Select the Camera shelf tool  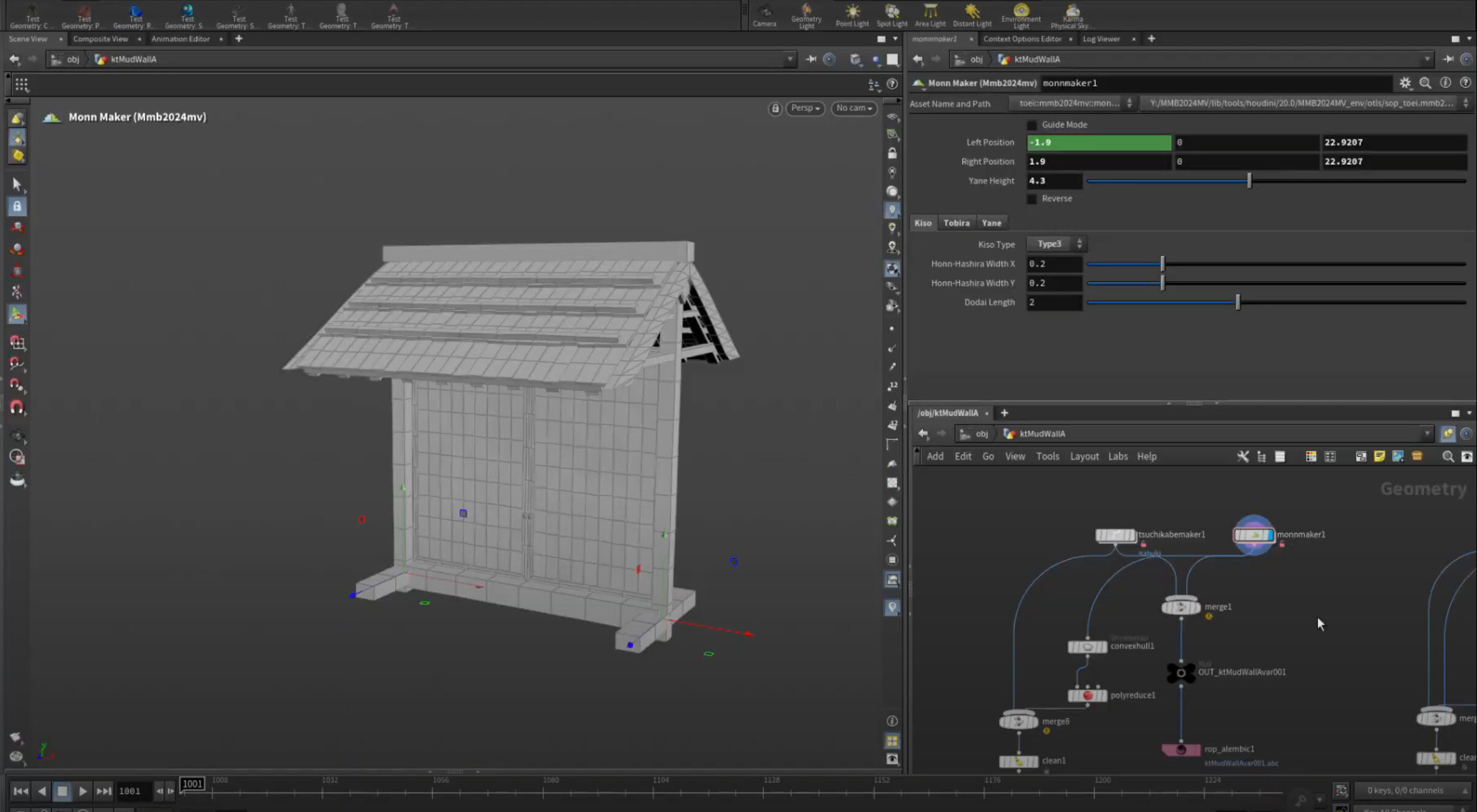(x=764, y=15)
